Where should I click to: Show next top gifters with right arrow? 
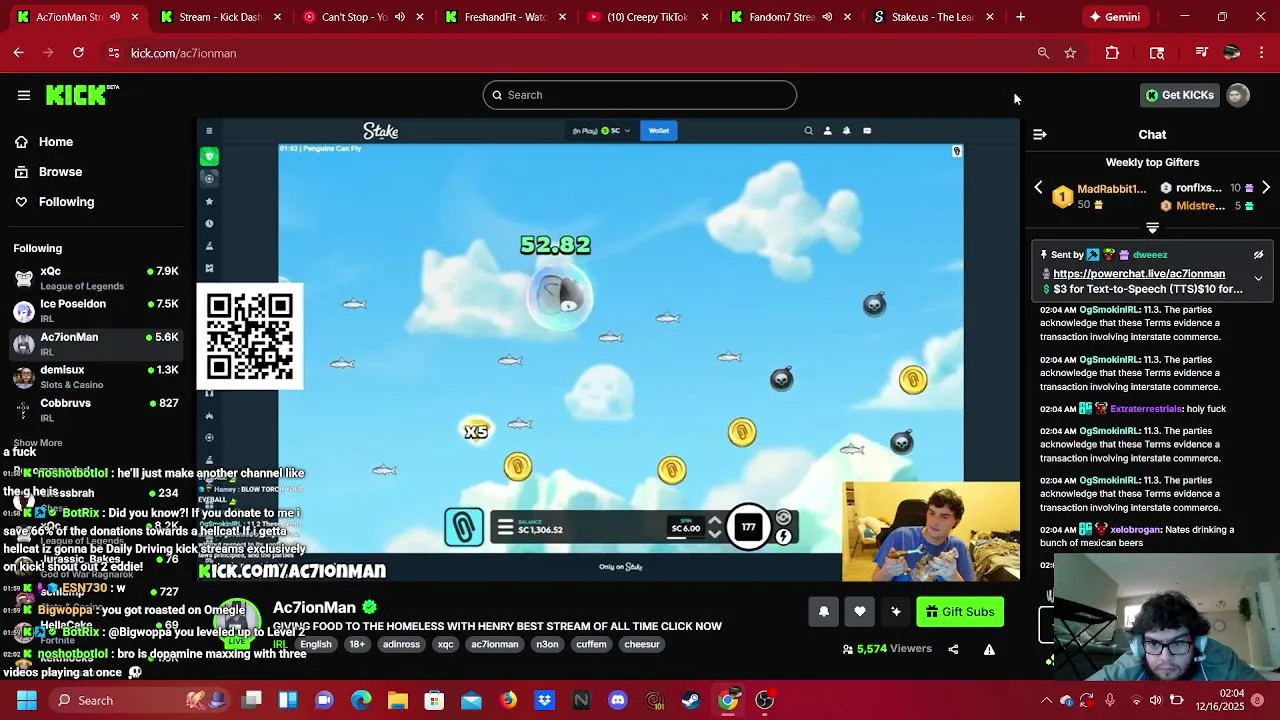pyautogui.click(x=1266, y=188)
